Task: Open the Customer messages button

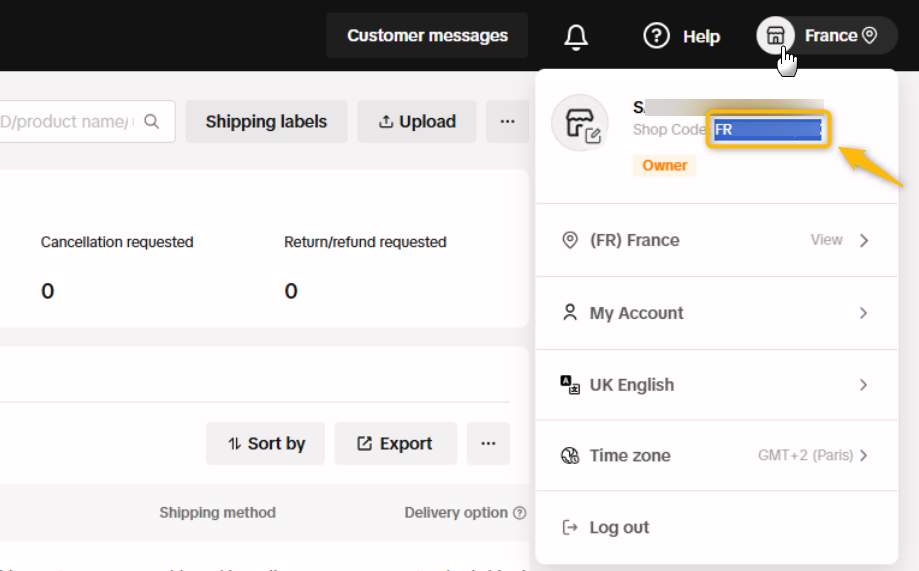Action: coord(427,36)
